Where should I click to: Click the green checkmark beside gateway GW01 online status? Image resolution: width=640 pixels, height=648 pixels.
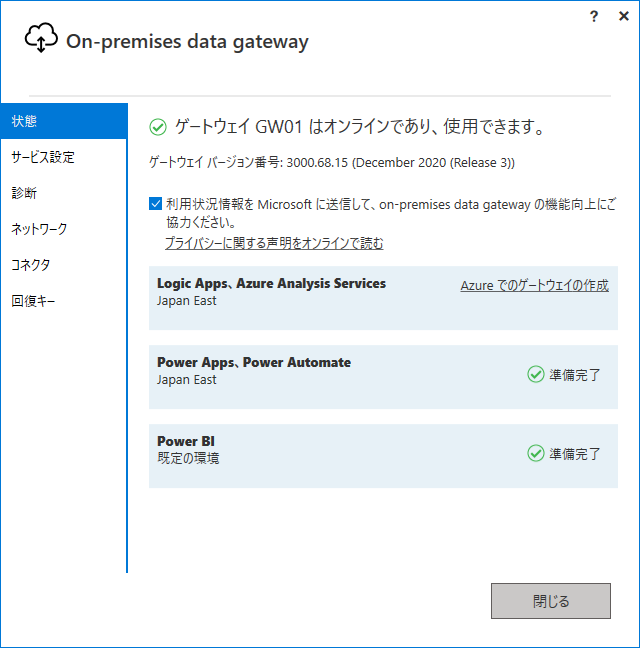click(158, 127)
